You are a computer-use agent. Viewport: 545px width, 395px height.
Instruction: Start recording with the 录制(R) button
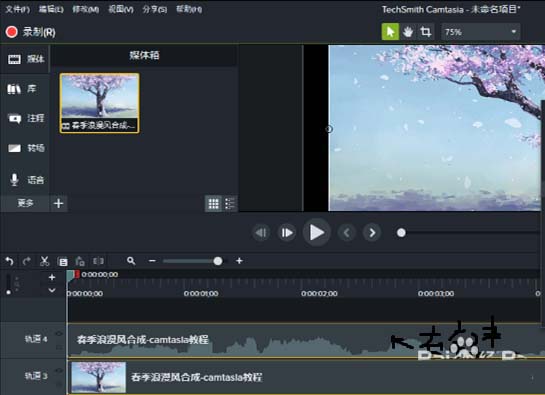point(31,32)
